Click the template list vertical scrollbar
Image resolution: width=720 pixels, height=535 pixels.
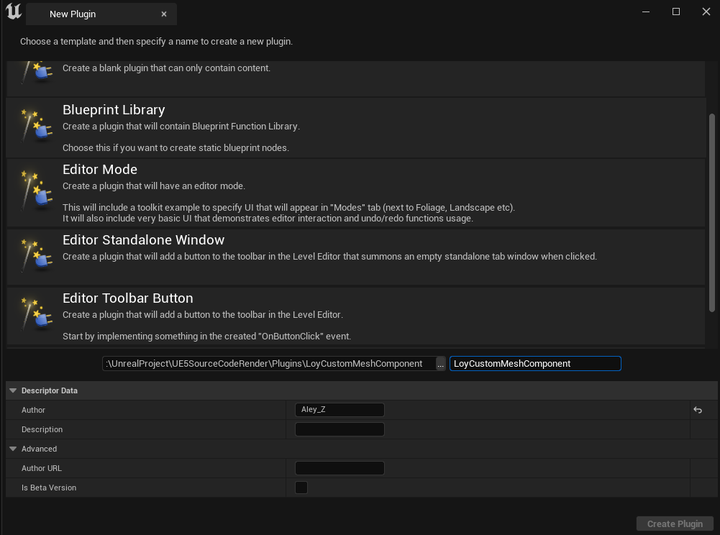[x=712, y=213]
